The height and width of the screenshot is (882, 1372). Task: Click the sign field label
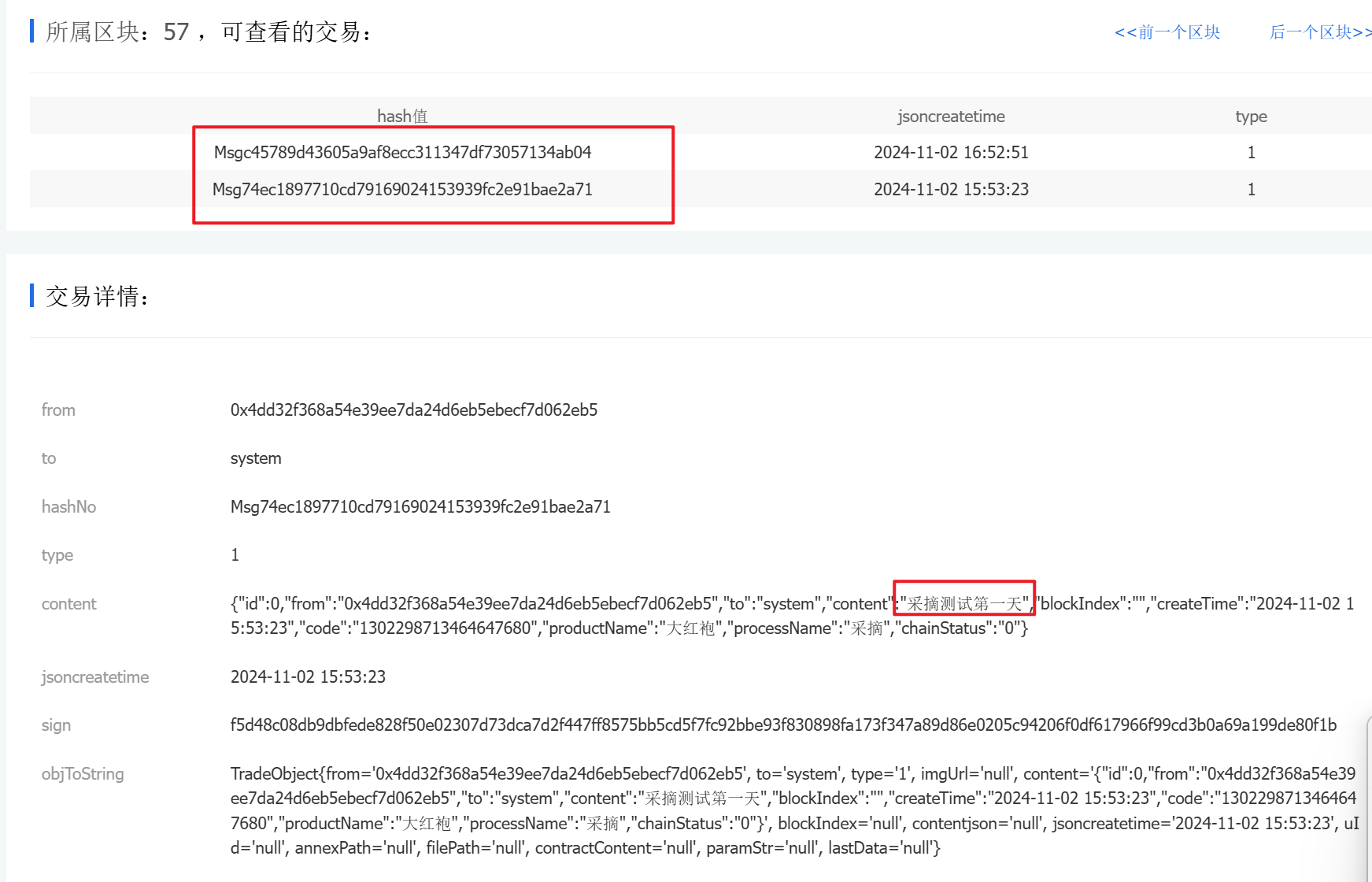point(56,725)
